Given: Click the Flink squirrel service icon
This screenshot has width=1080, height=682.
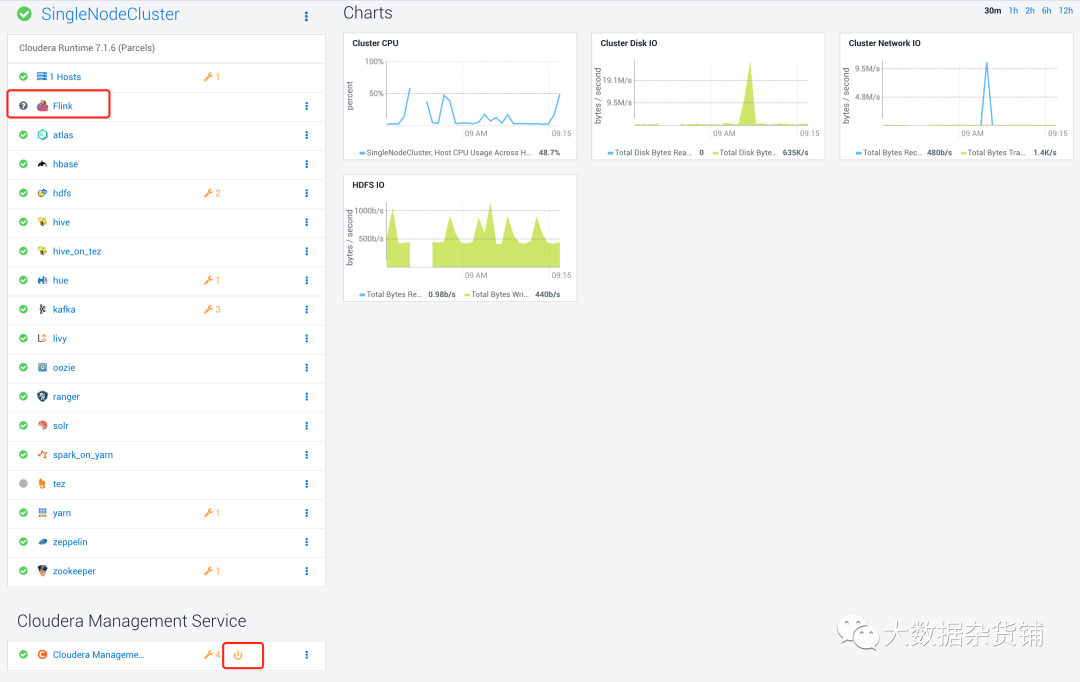Looking at the screenshot, I should point(42,106).
